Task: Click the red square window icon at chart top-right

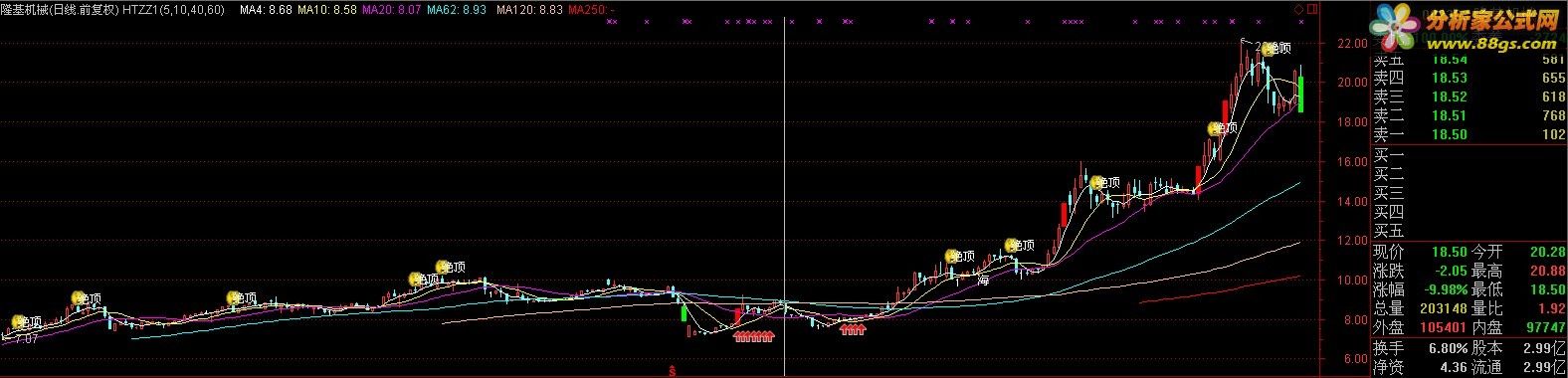Action: click(1310, 9)
